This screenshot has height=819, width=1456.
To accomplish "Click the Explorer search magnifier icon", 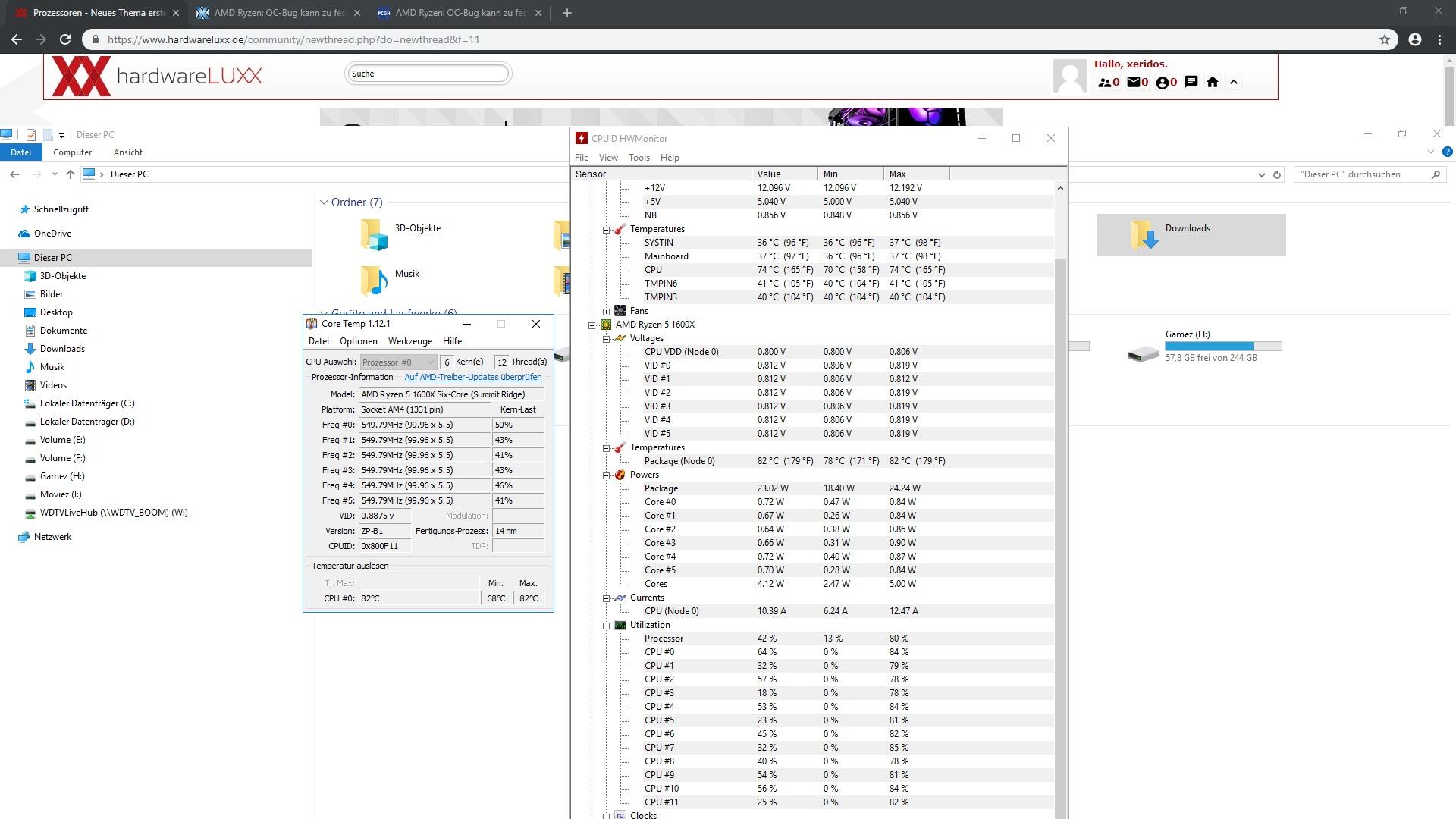I will point(1436,174).
